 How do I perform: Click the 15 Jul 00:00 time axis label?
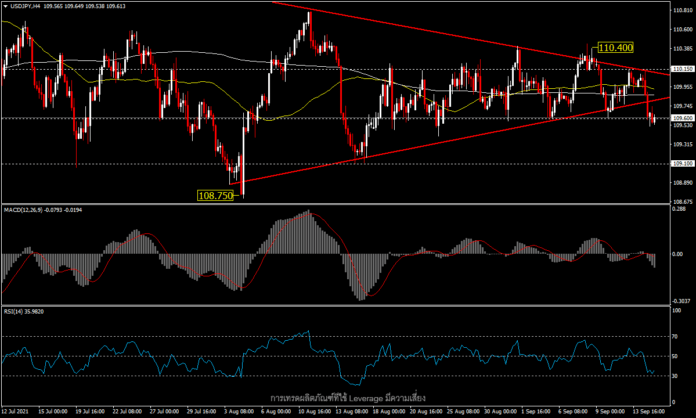(52, 412)
